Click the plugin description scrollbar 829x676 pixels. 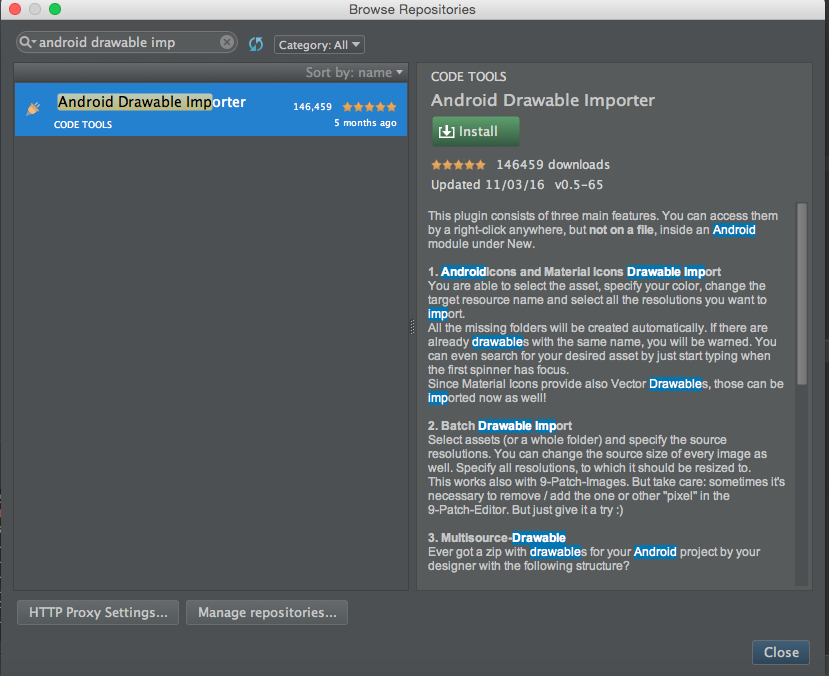[x=801, y=300]
